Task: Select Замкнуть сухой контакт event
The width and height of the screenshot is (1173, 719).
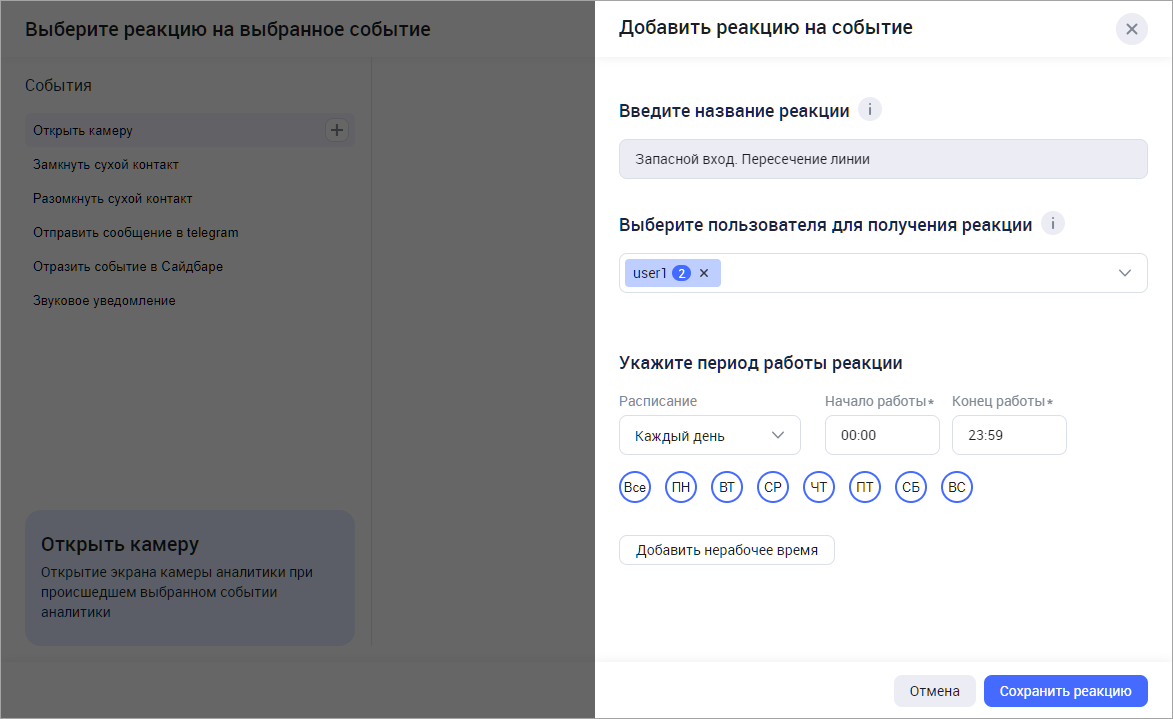Action: click(106, 164)
